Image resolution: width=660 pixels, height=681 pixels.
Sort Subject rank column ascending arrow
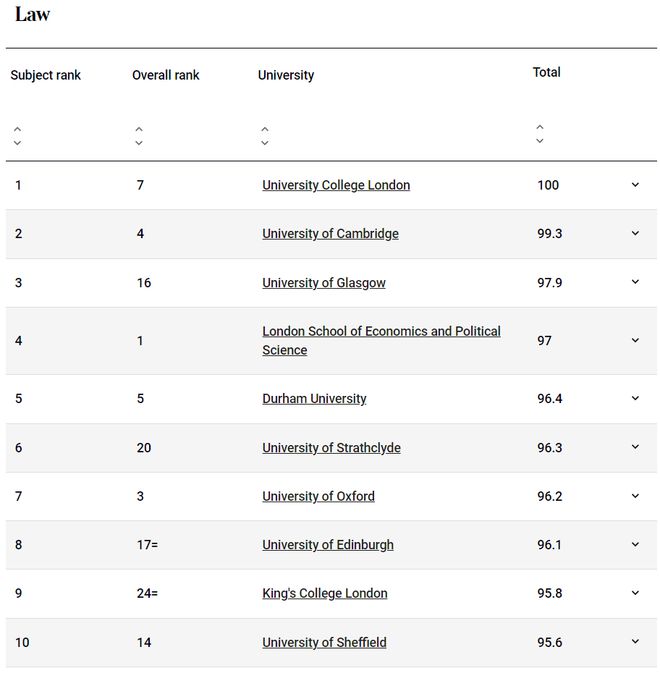(x=17, y=129)
